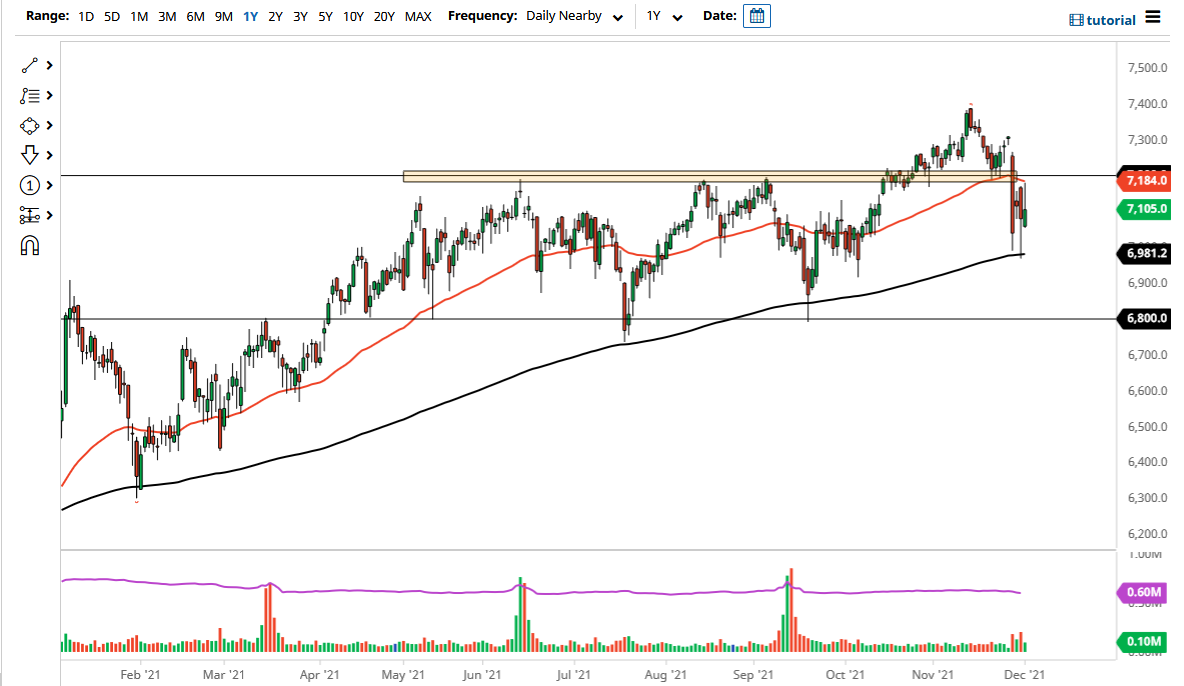Open the date picker calendar
Viewport: 1184px width, 686px height.
click(756, 15)
